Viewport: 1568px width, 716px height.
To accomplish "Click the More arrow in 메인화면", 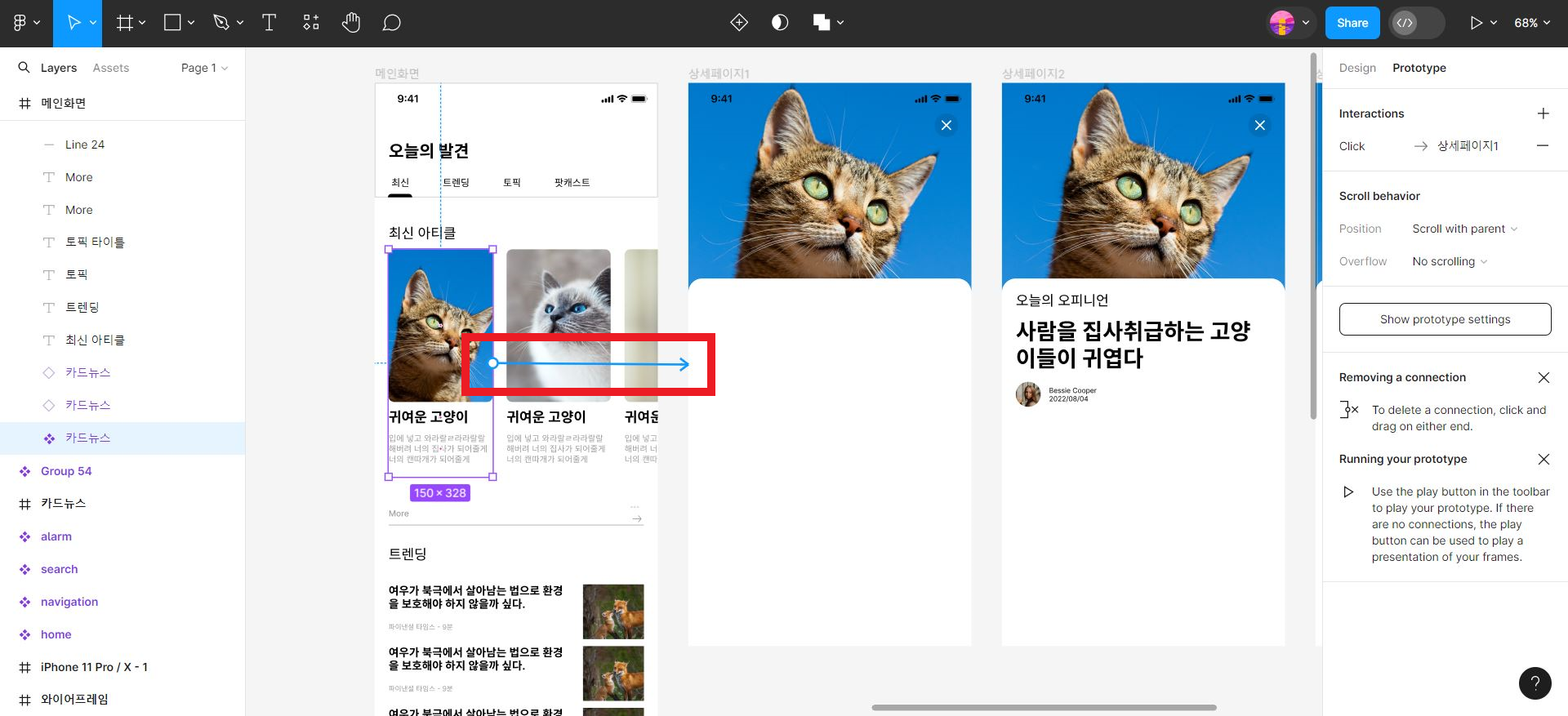I will pos(637,518).
